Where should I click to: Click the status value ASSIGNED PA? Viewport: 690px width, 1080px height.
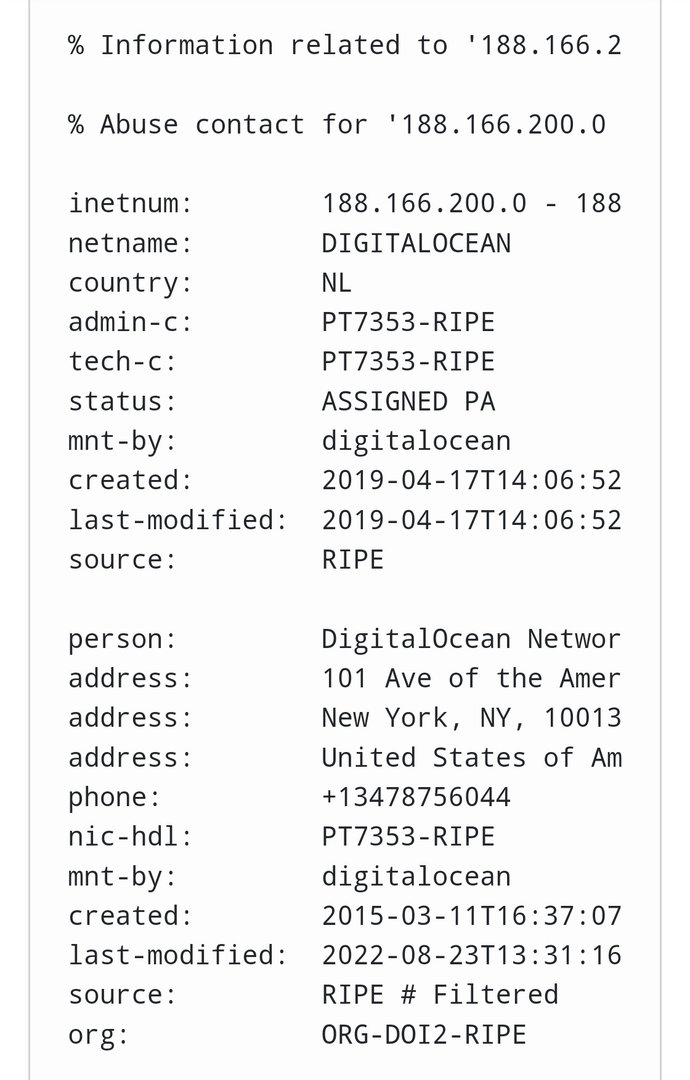408,402
